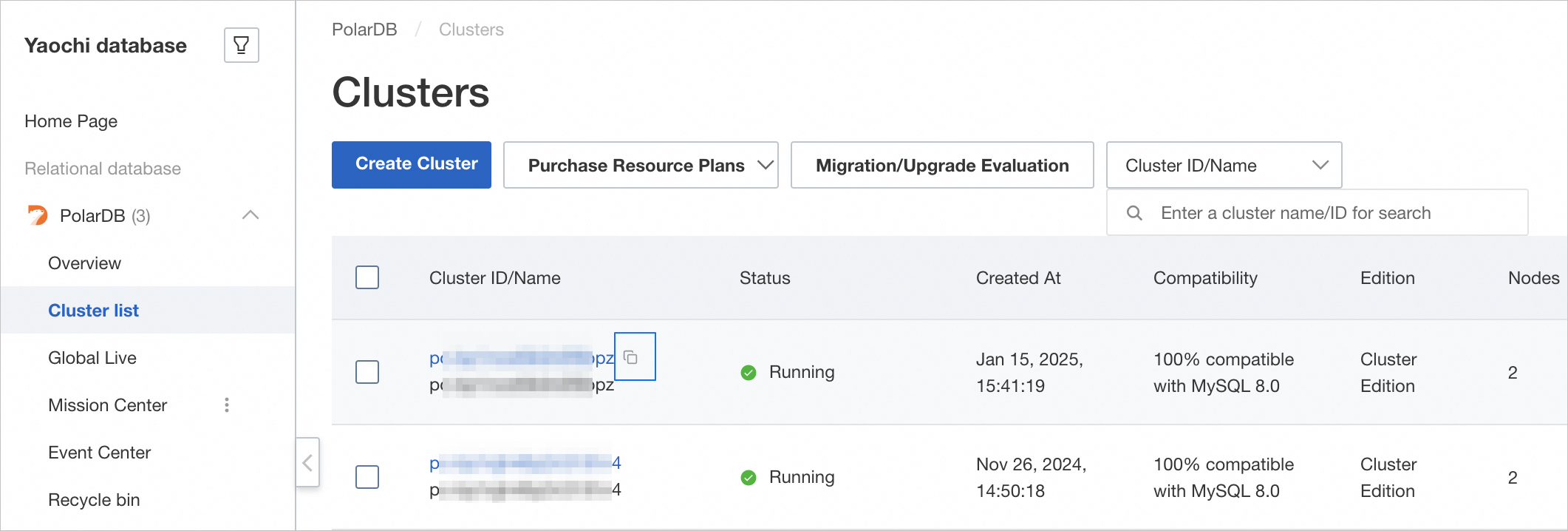This screenshot has width=1568, height=531.
Task: Click the Mission Center three-dot menu icon
Action: [x=227, y=405]
